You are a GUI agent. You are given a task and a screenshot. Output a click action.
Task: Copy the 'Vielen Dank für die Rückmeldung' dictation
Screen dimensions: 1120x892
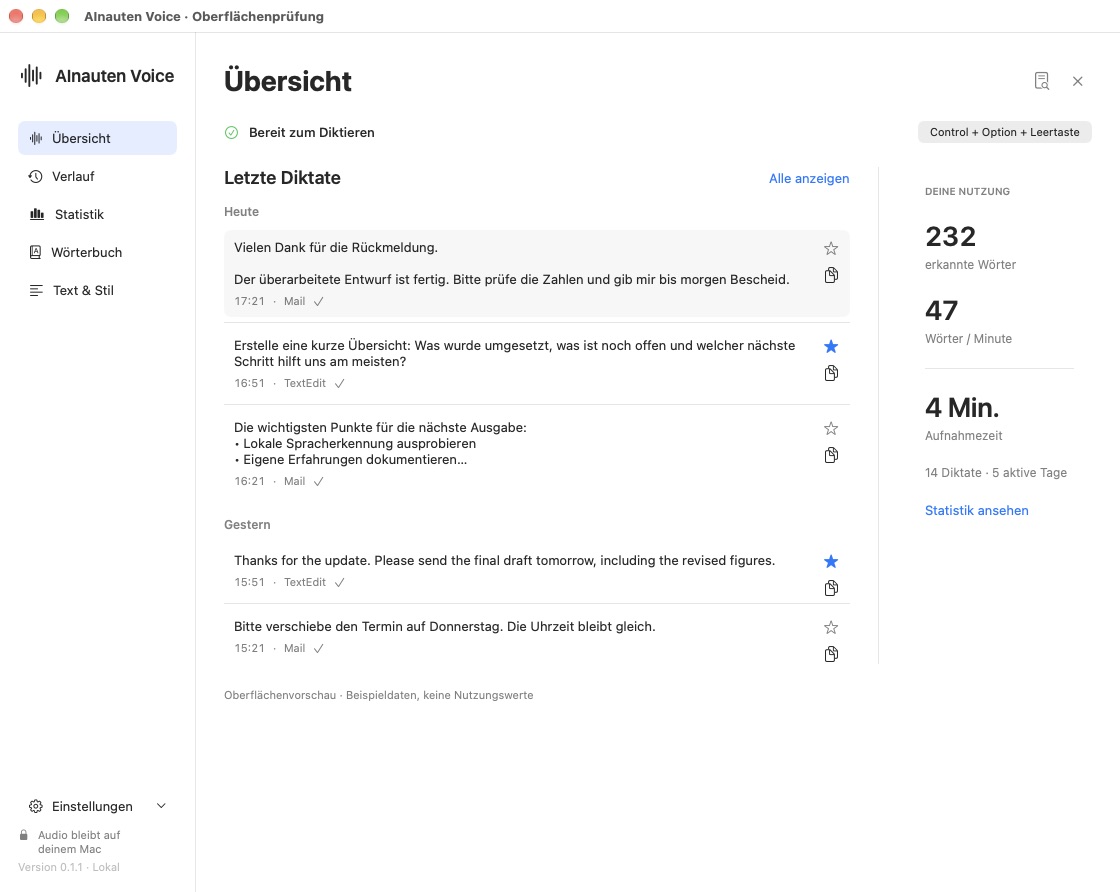(x=831, y=275)
